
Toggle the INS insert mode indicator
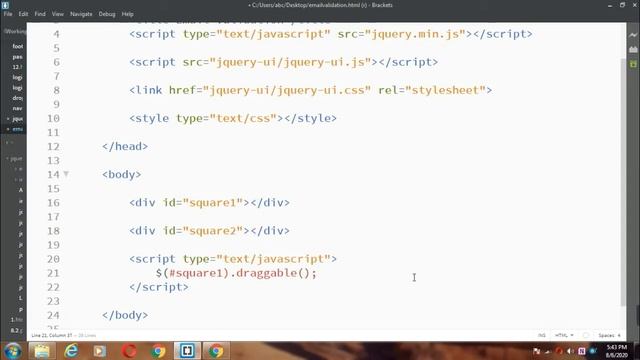pos(542,335)
